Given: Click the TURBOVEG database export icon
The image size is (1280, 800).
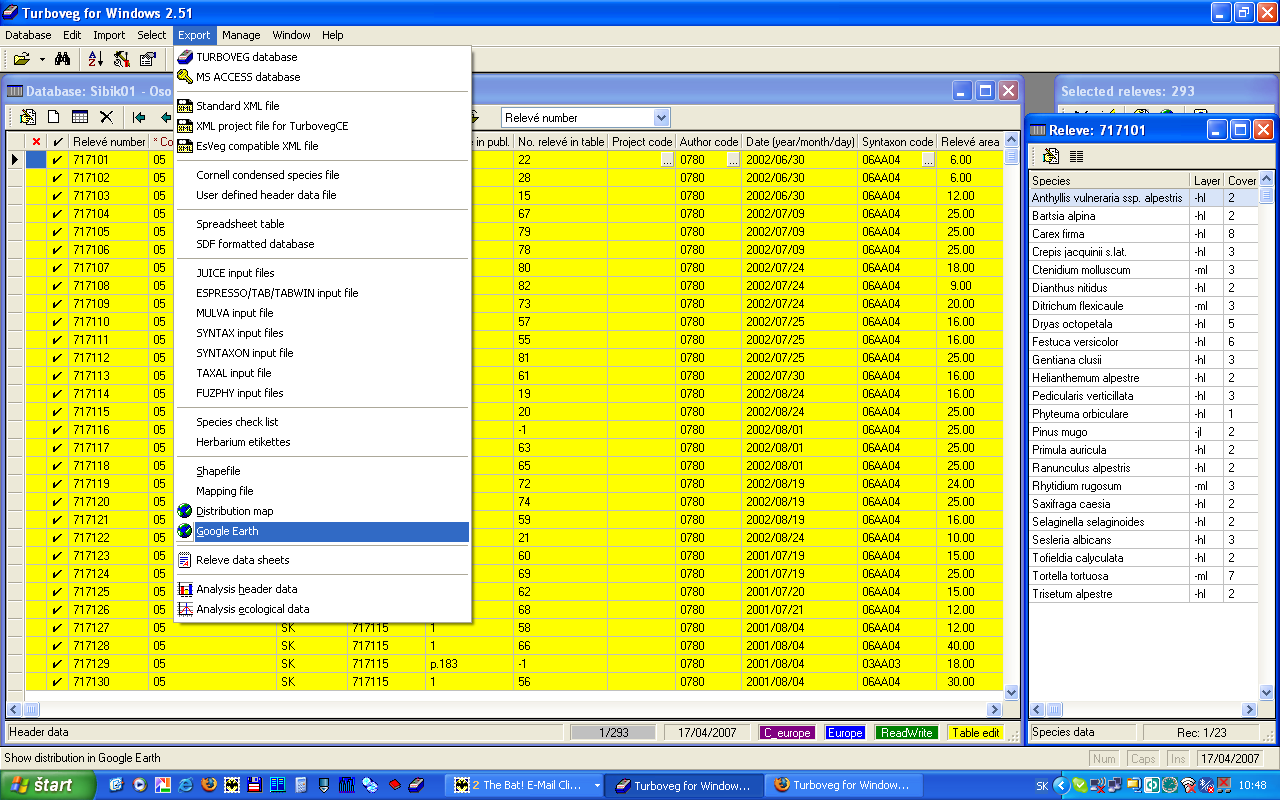Looking at the screenshot, I should pos(185,57).
